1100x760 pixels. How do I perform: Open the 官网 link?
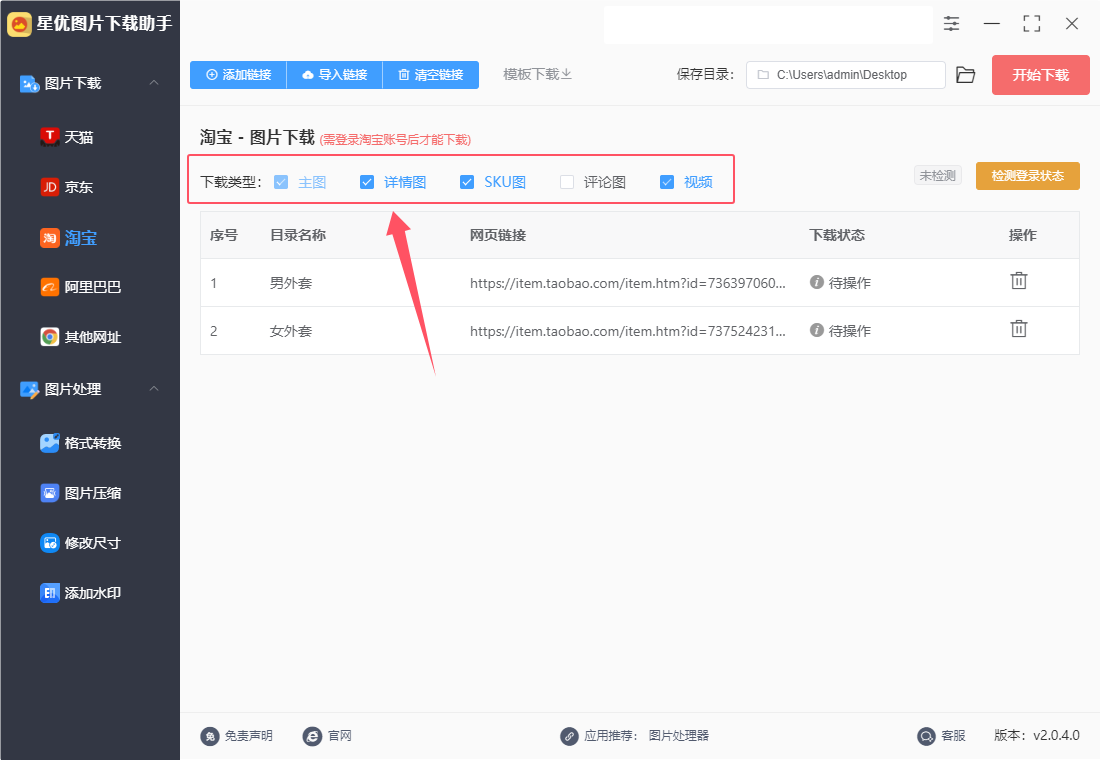tap(327, 735)
